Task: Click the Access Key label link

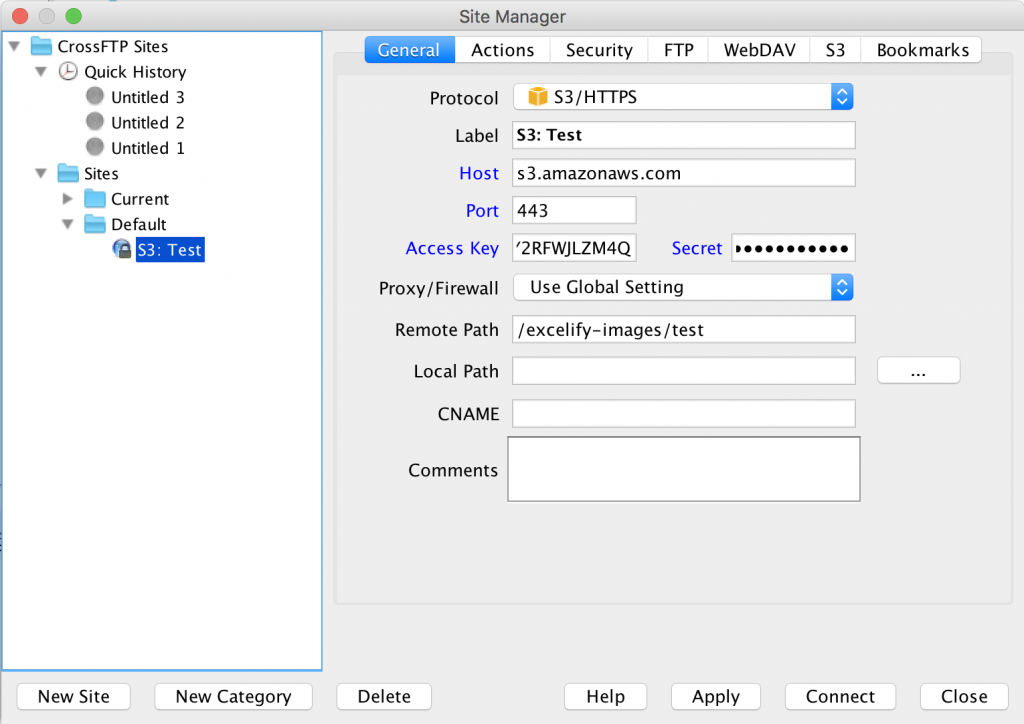Action: click(x=452, y=248)
